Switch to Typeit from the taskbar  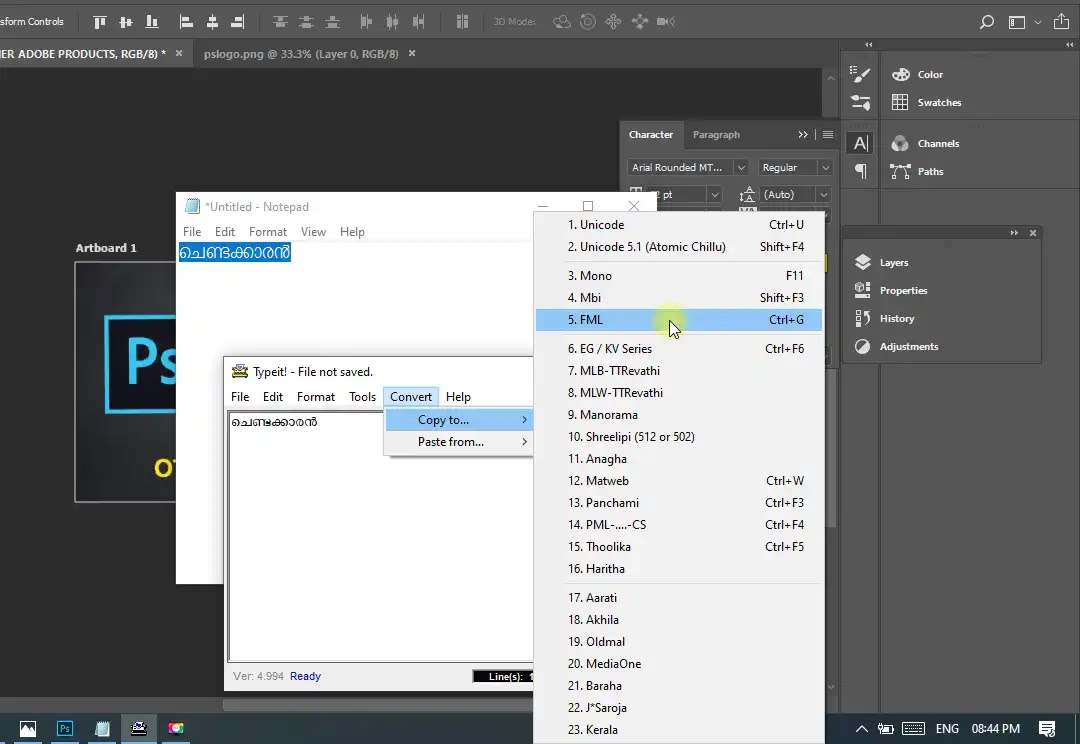[138, 728]
